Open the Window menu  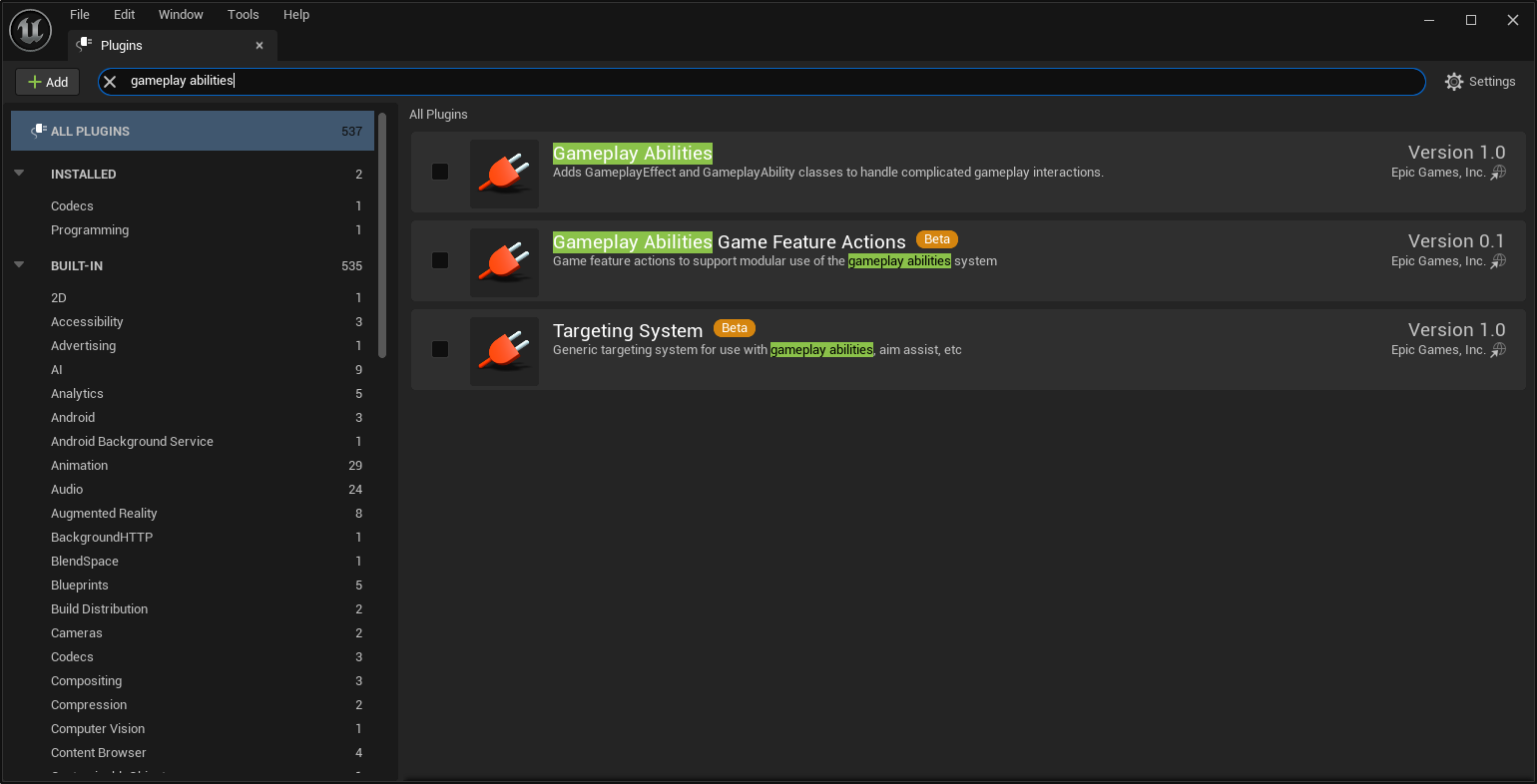(181, 15)
